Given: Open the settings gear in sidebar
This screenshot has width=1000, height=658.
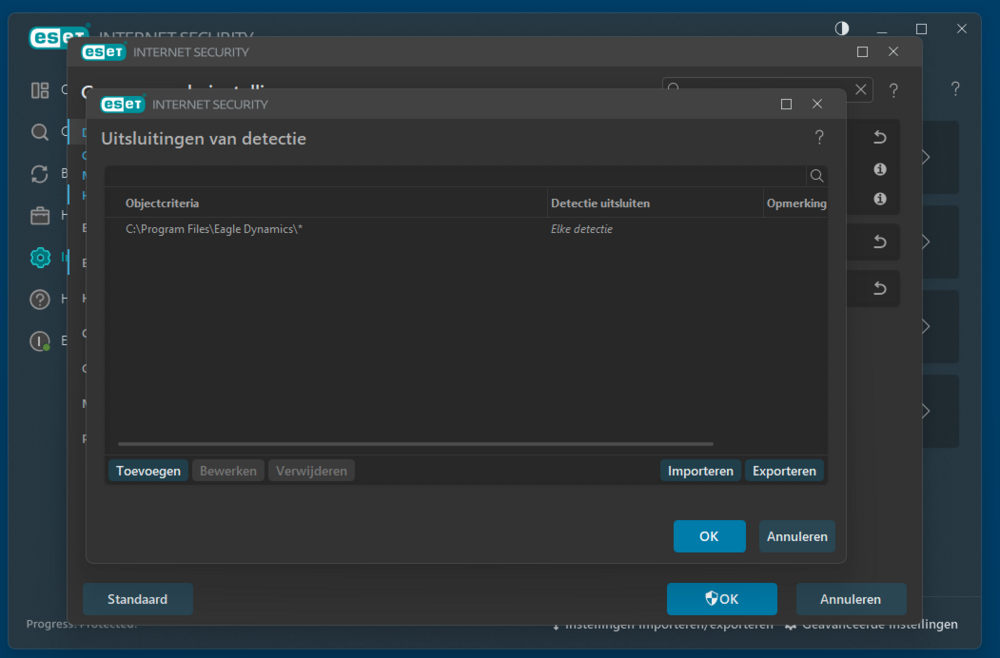Looking at the screenshot, I should [40, 258].
